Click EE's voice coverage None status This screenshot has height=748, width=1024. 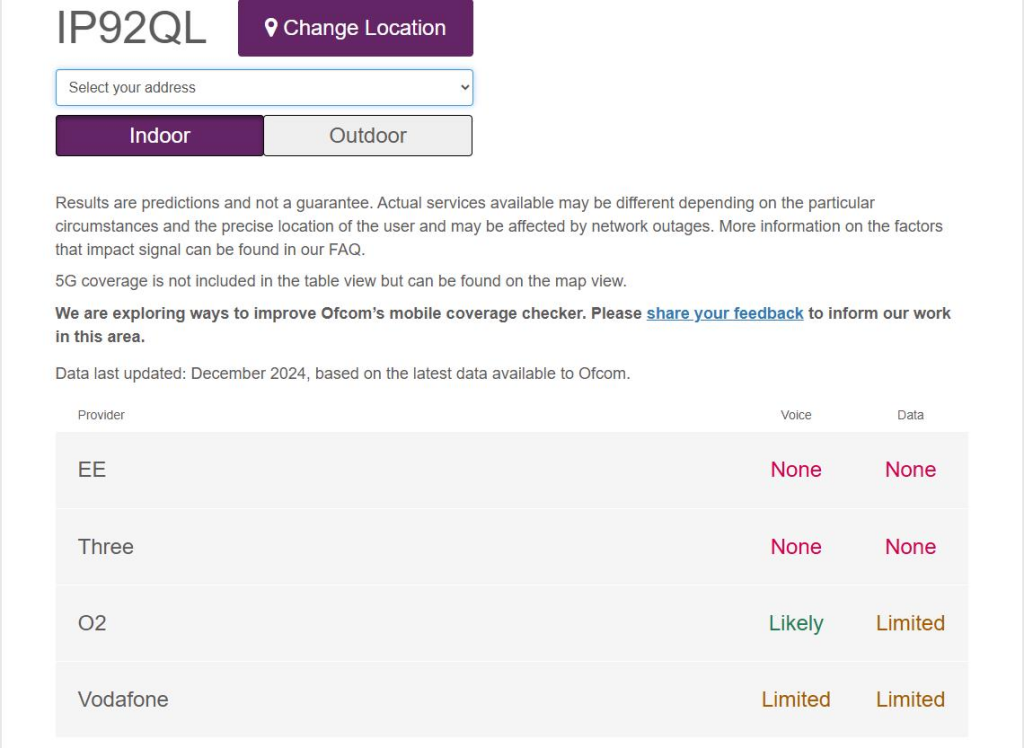point(796,470)
